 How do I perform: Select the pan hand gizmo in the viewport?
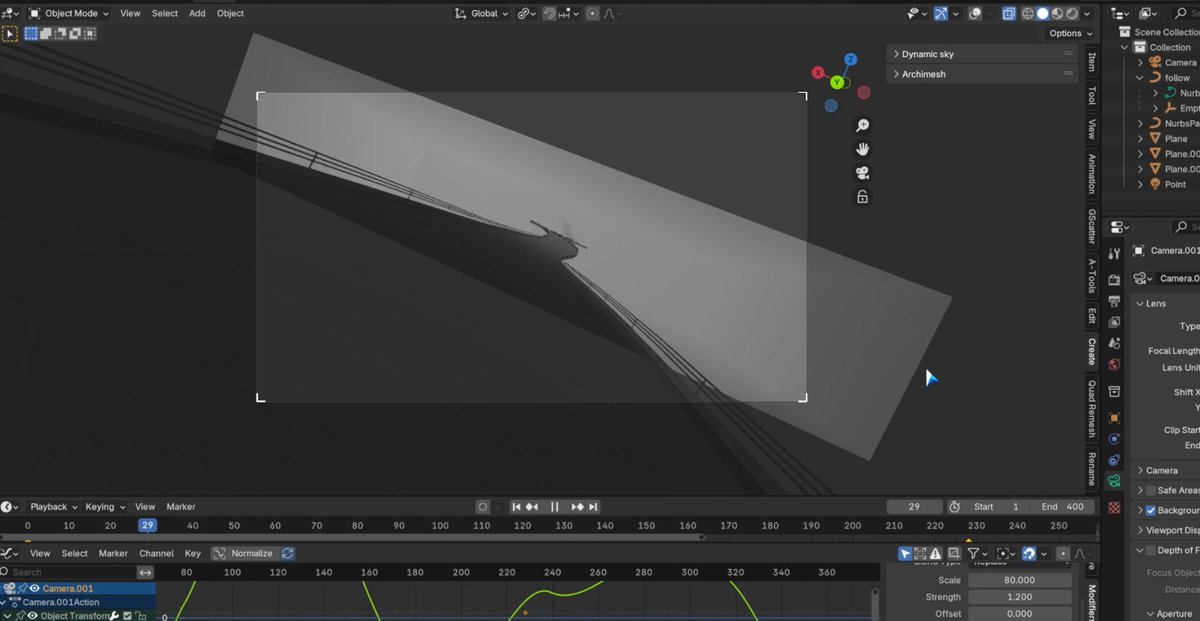(862, 148)
